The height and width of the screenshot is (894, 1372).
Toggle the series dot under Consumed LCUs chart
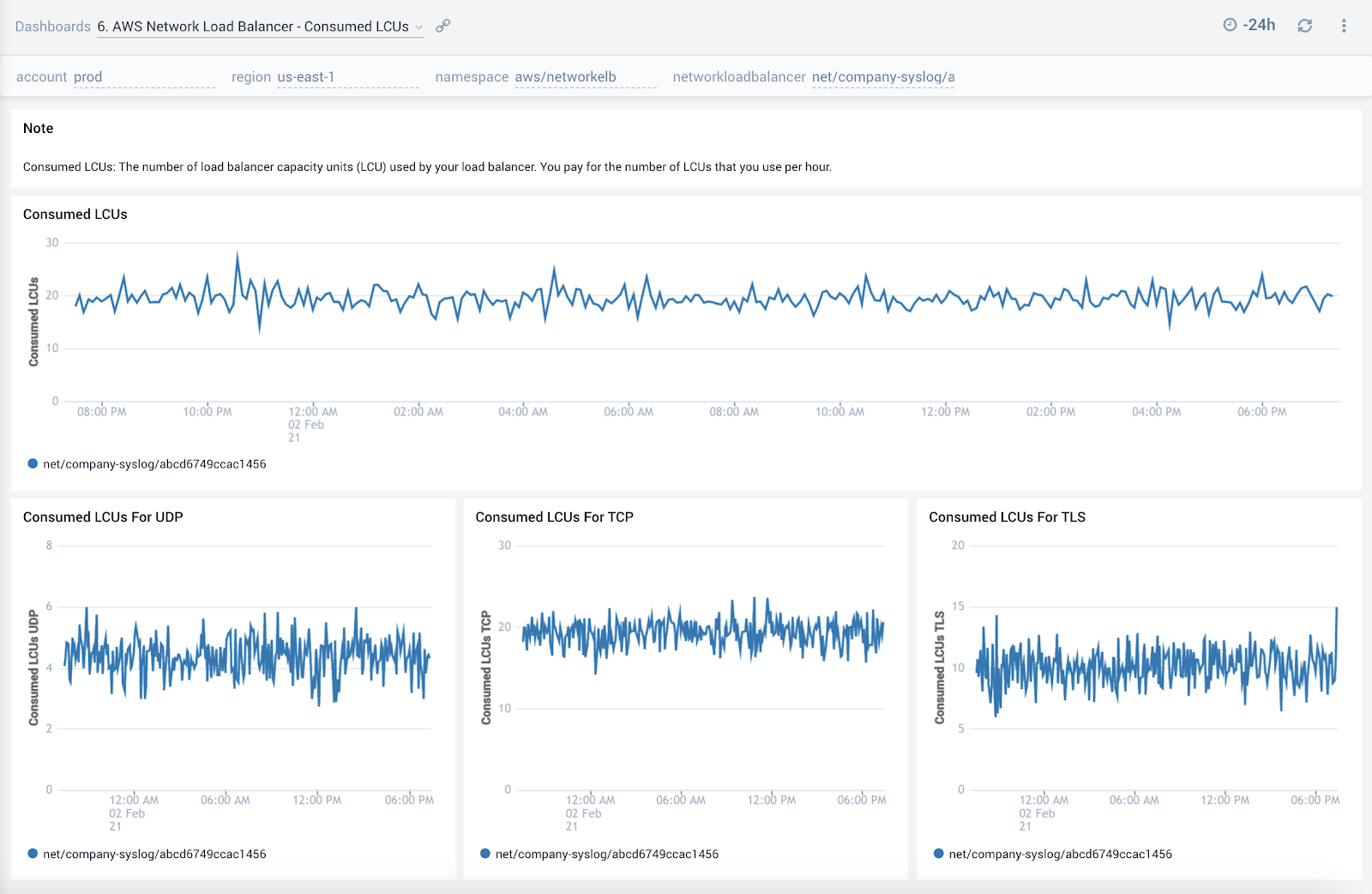point(32,464)
